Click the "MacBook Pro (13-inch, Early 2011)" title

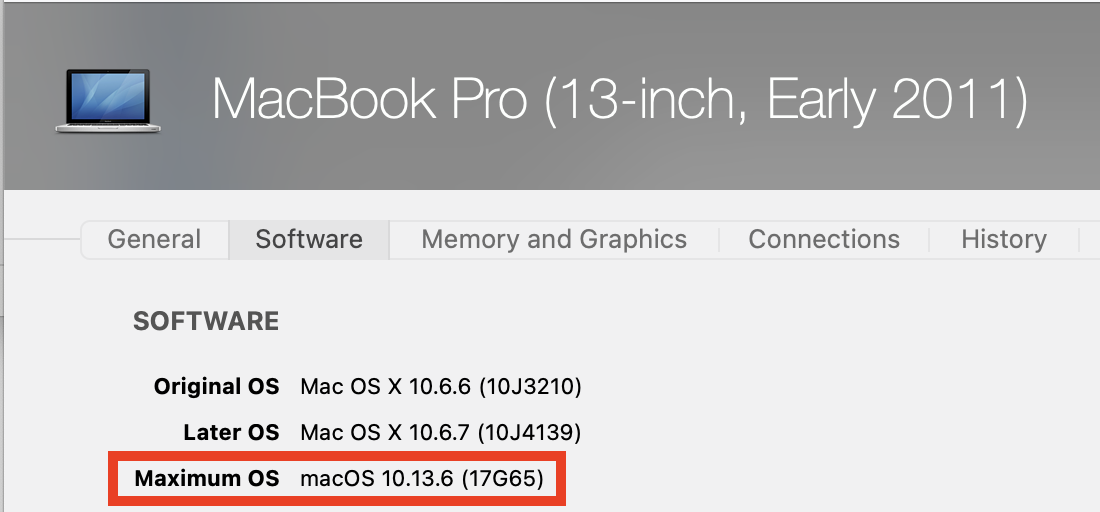click(619, 100)
